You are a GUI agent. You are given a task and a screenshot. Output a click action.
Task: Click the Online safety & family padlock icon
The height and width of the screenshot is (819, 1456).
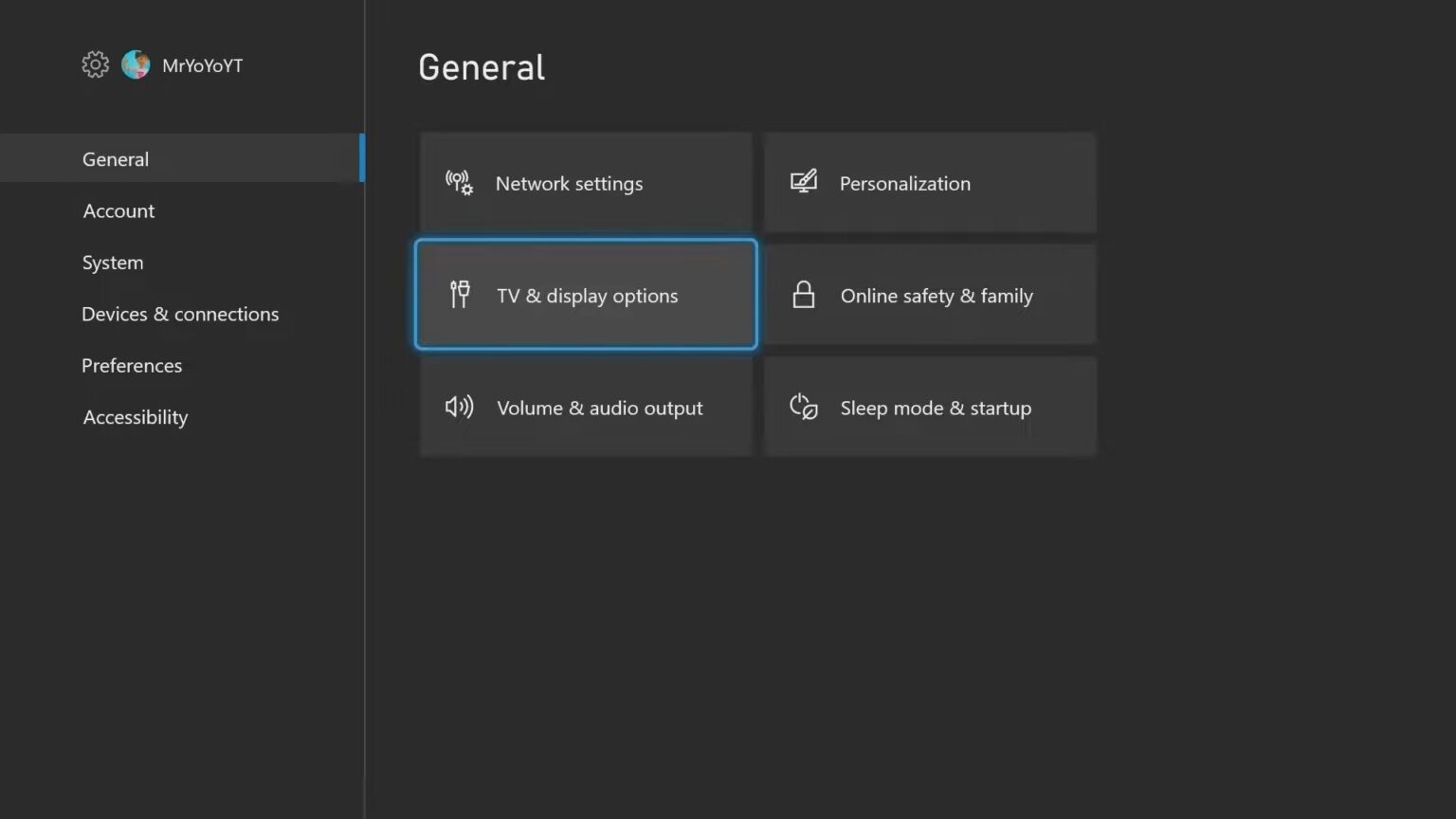[803, 295]
